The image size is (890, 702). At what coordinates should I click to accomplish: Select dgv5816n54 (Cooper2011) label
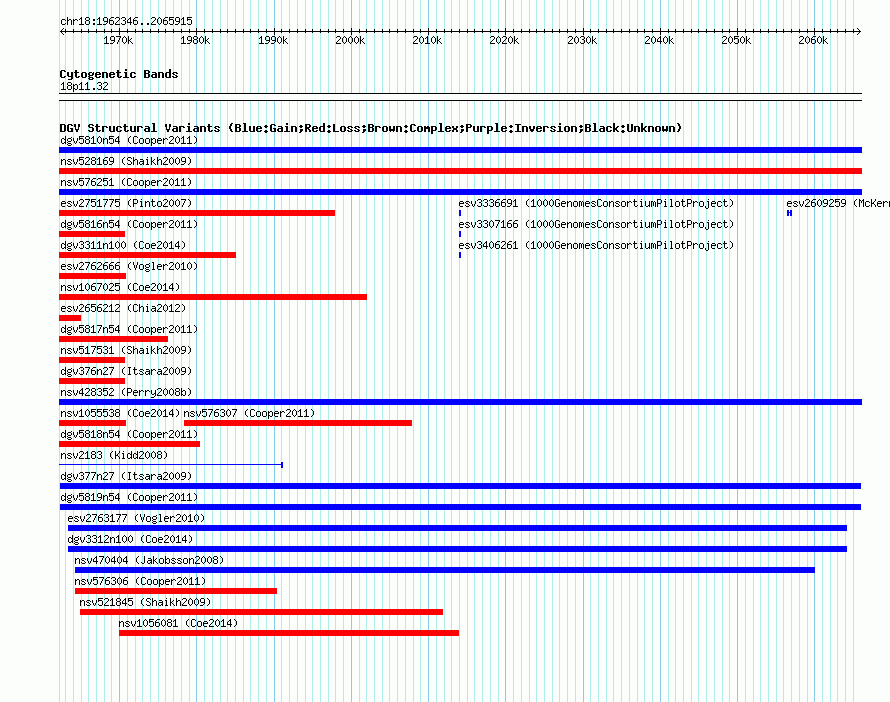[x=129, y=224]
